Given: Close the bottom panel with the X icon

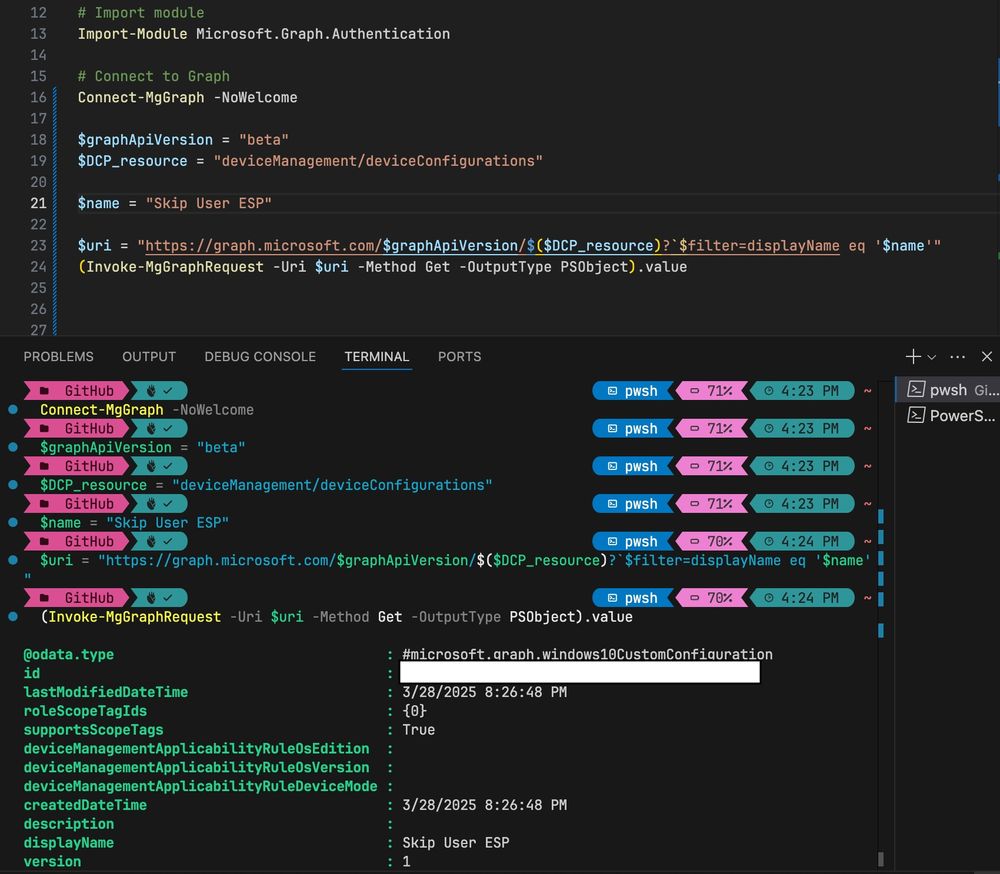Looking at the screenshot, I should pyautogui.click(x=987, y=357).
